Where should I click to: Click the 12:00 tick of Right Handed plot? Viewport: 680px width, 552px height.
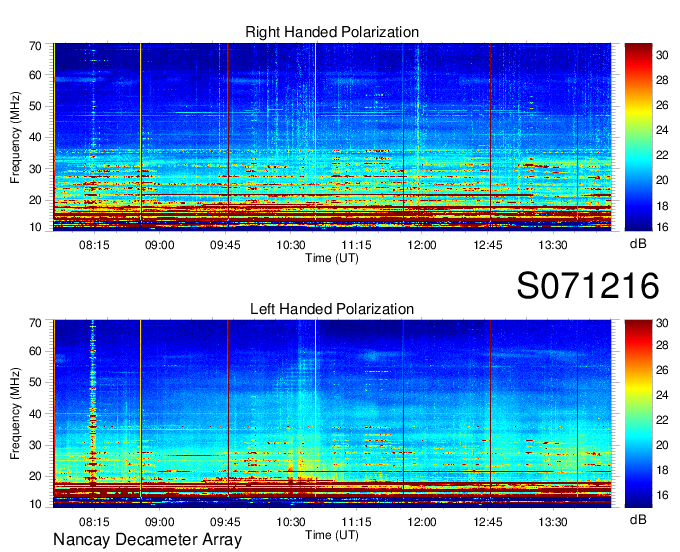(x=422, y=245)
